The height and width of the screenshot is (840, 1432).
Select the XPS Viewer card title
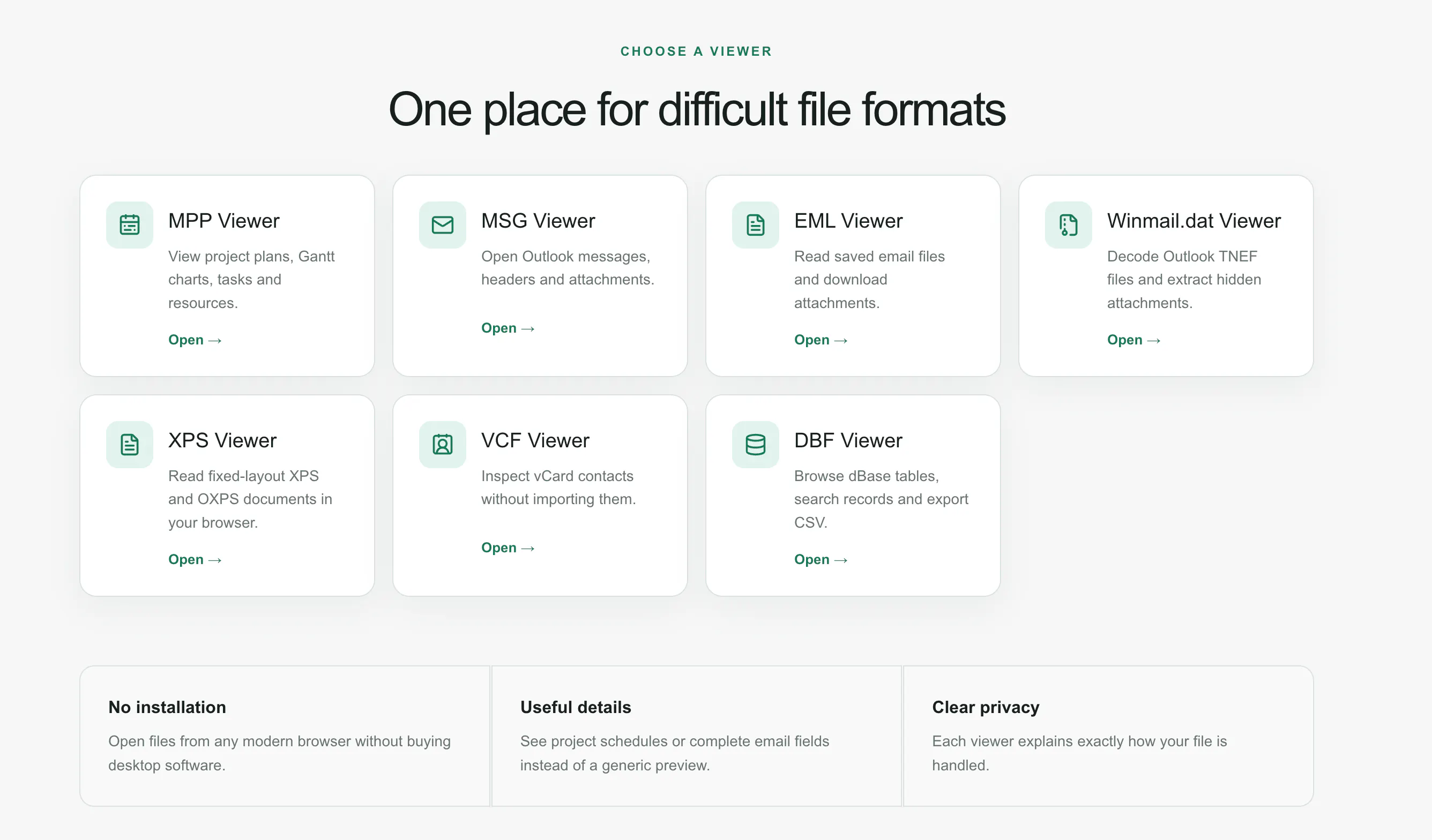tap(222, 440)
